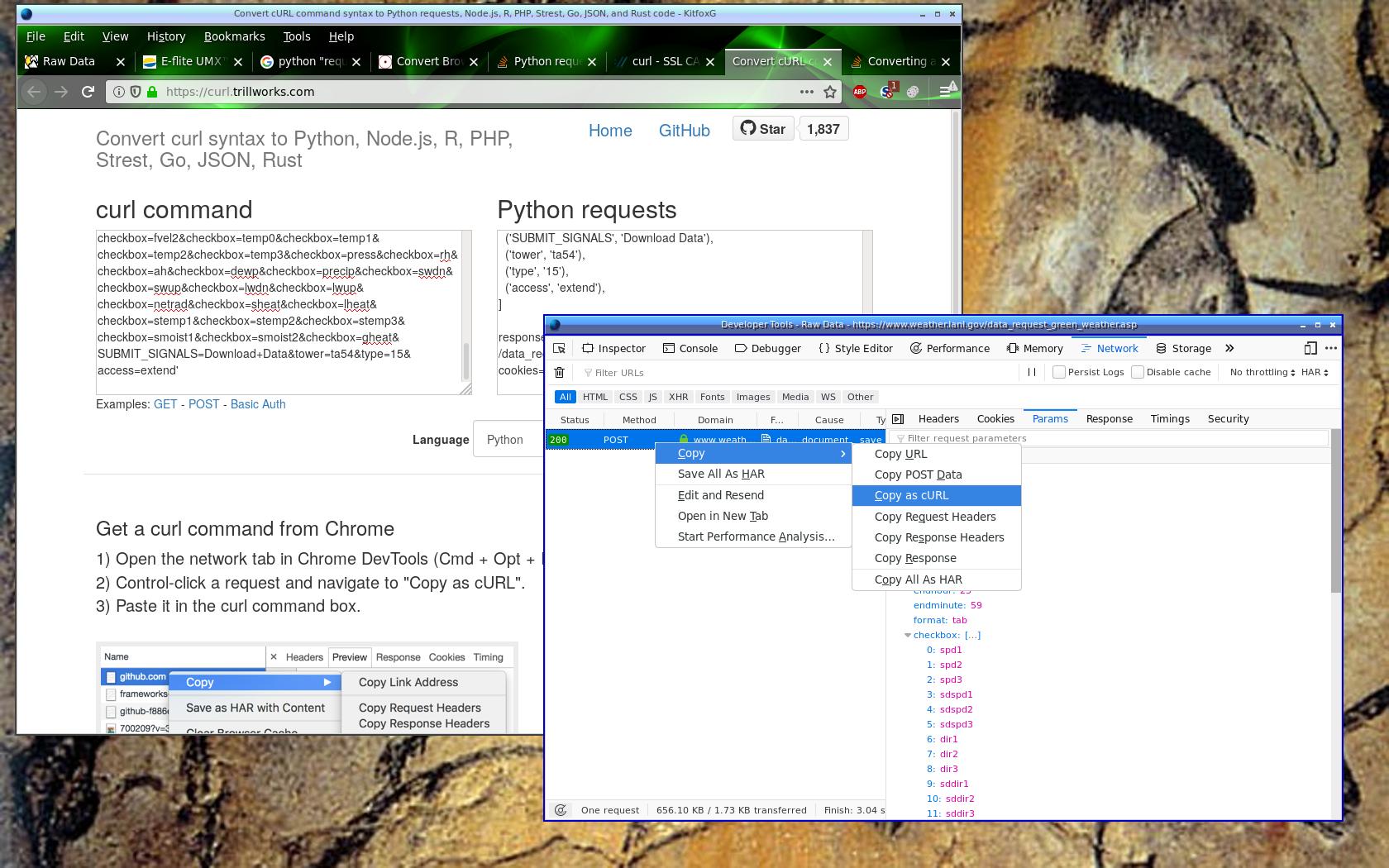The height and width of the screenshot is (868, 1389).
Task: Click the cookie extension icon in the toolbar
Action: (913, 92)
